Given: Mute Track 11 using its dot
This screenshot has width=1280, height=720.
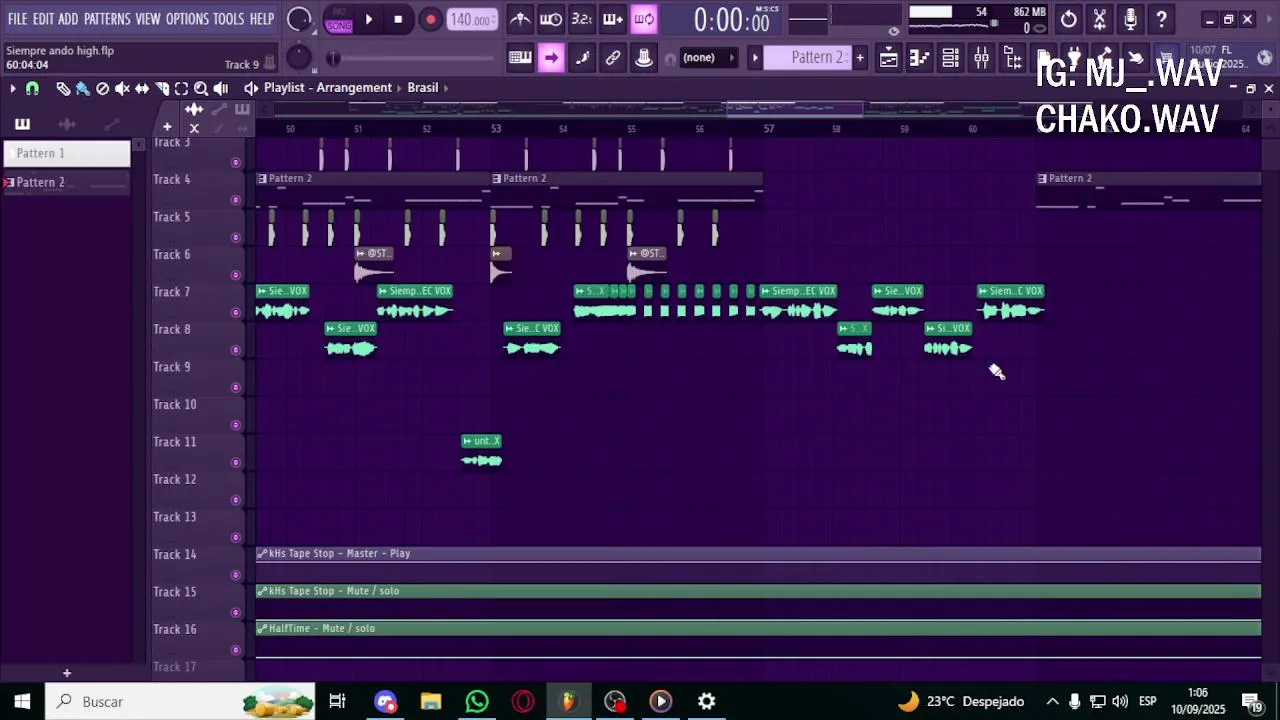Looking at the screenshot, I should point(236,462).
